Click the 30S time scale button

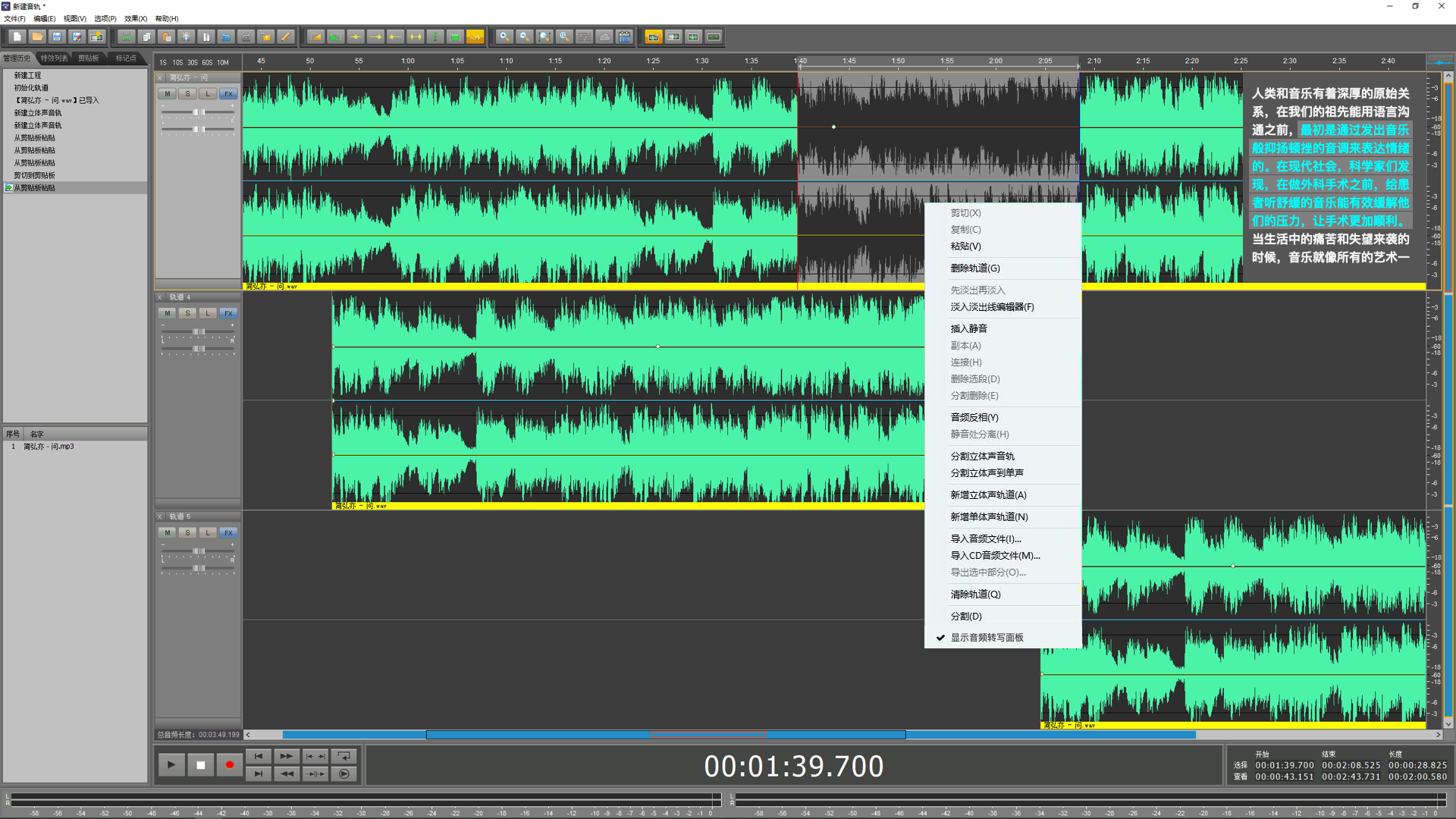193,63
